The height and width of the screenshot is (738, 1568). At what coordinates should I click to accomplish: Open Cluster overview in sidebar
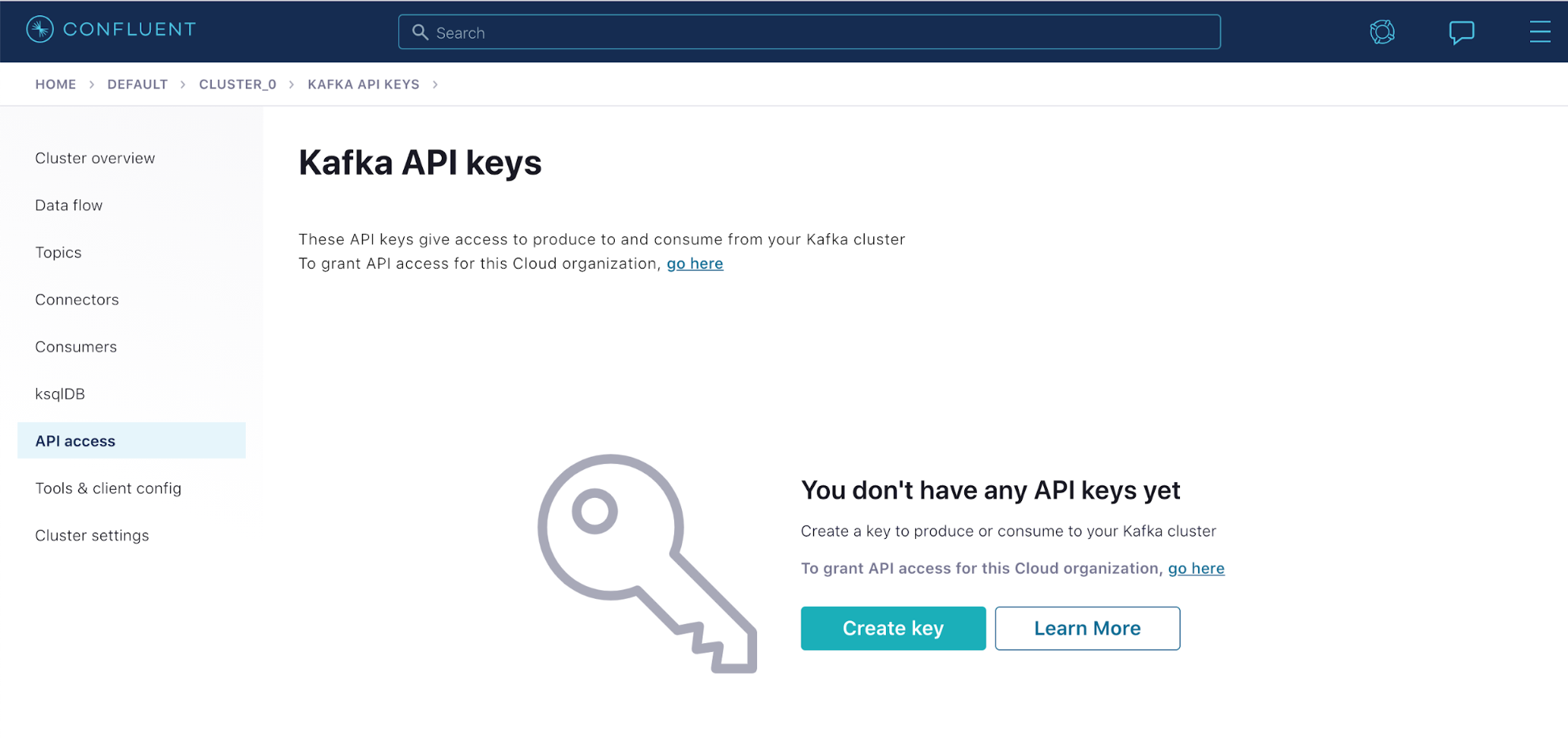(x=95, y=158)
